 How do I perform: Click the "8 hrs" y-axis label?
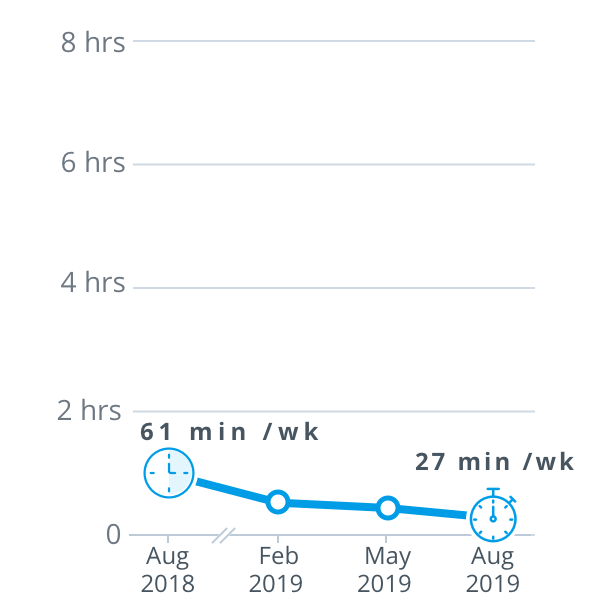[x=93, y=42]
